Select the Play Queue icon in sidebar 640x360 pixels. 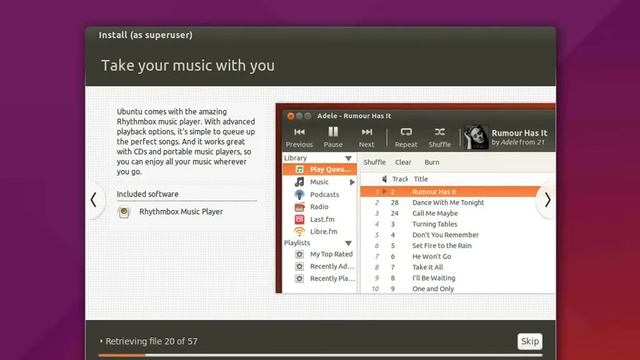[299, 169]
